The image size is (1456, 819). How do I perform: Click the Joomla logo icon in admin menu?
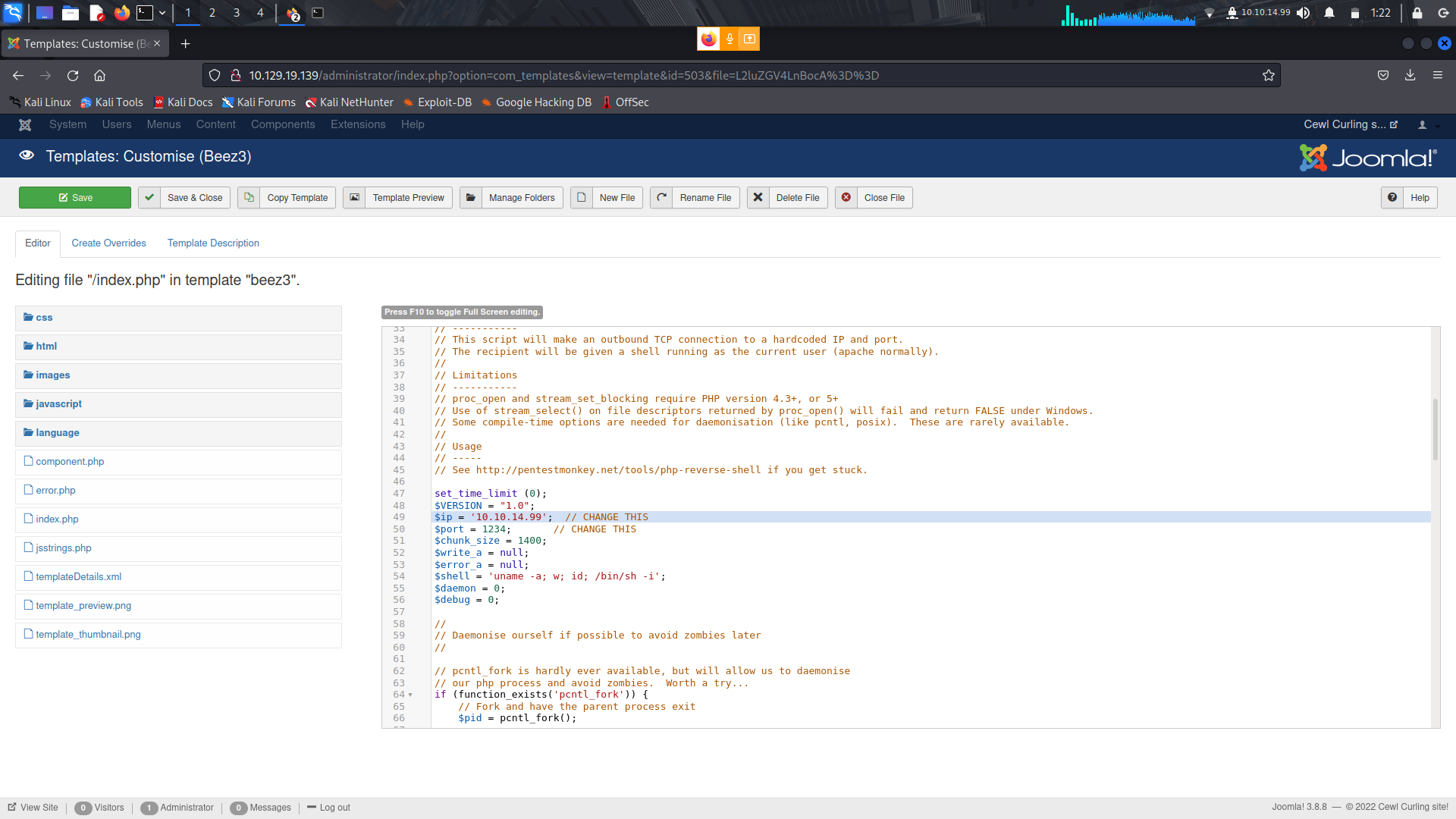click(25, 125)
